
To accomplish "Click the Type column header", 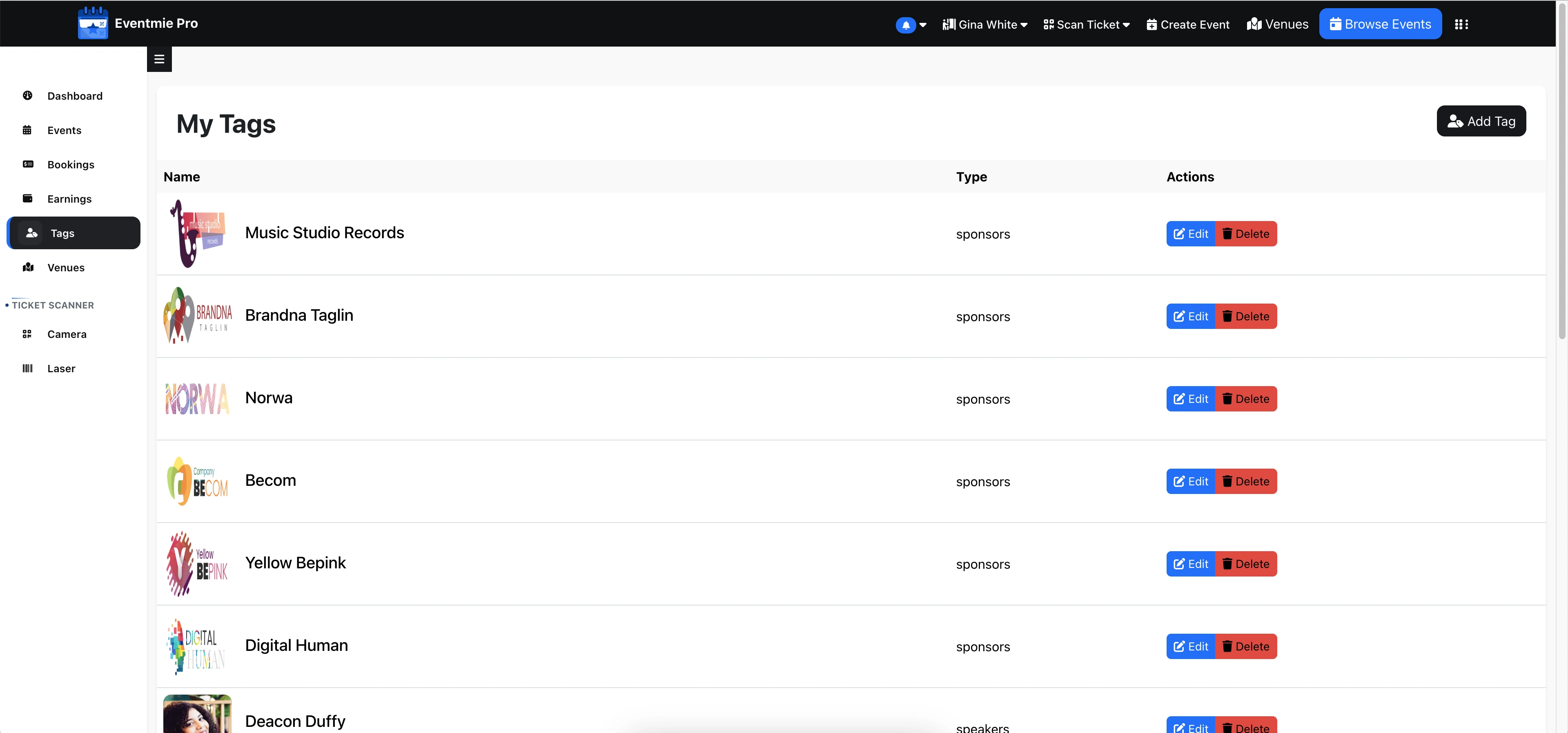I will 971,177.
